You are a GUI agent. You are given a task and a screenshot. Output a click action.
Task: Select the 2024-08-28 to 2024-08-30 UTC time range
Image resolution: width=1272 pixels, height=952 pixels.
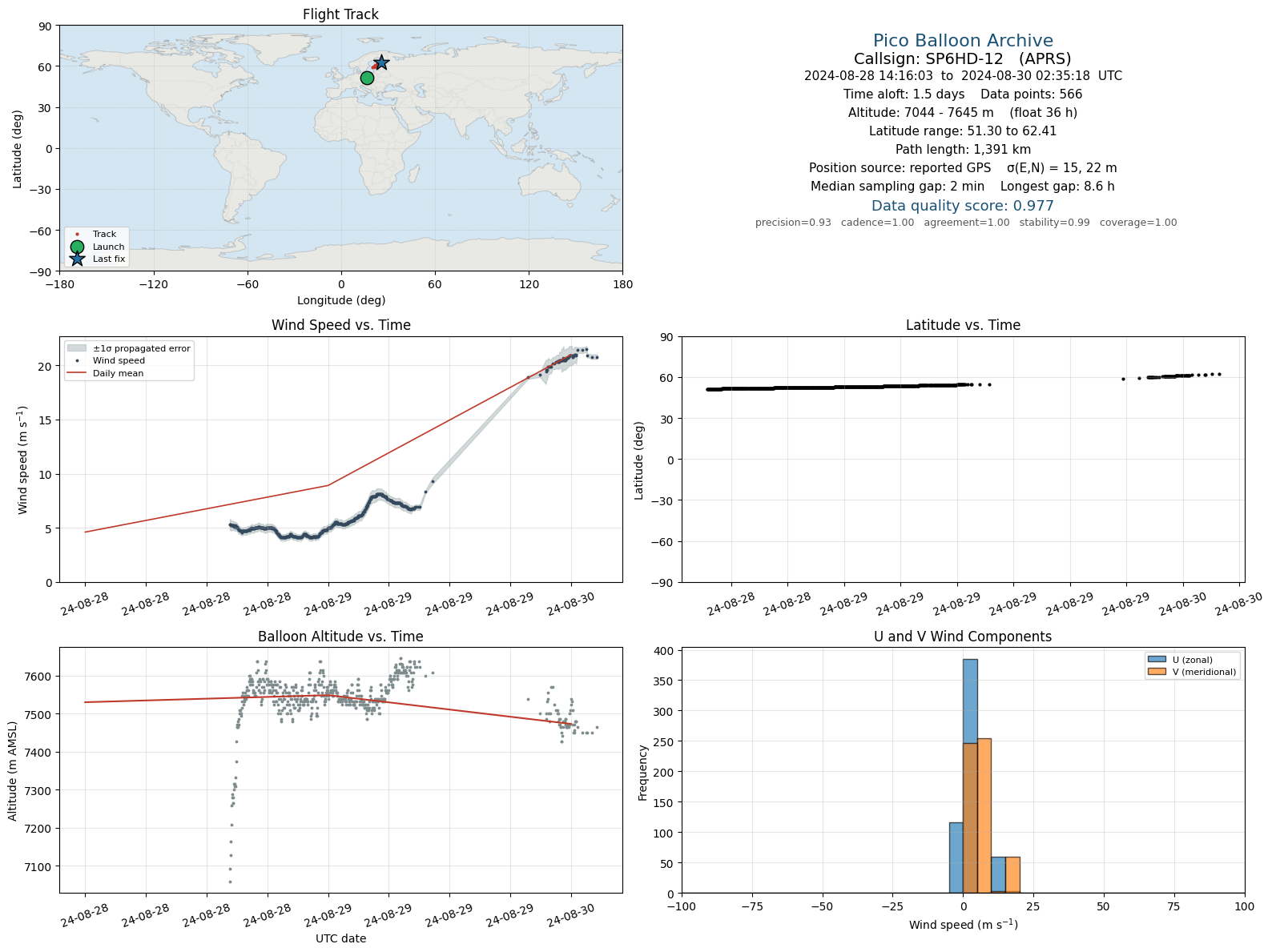tap(963, 76)
